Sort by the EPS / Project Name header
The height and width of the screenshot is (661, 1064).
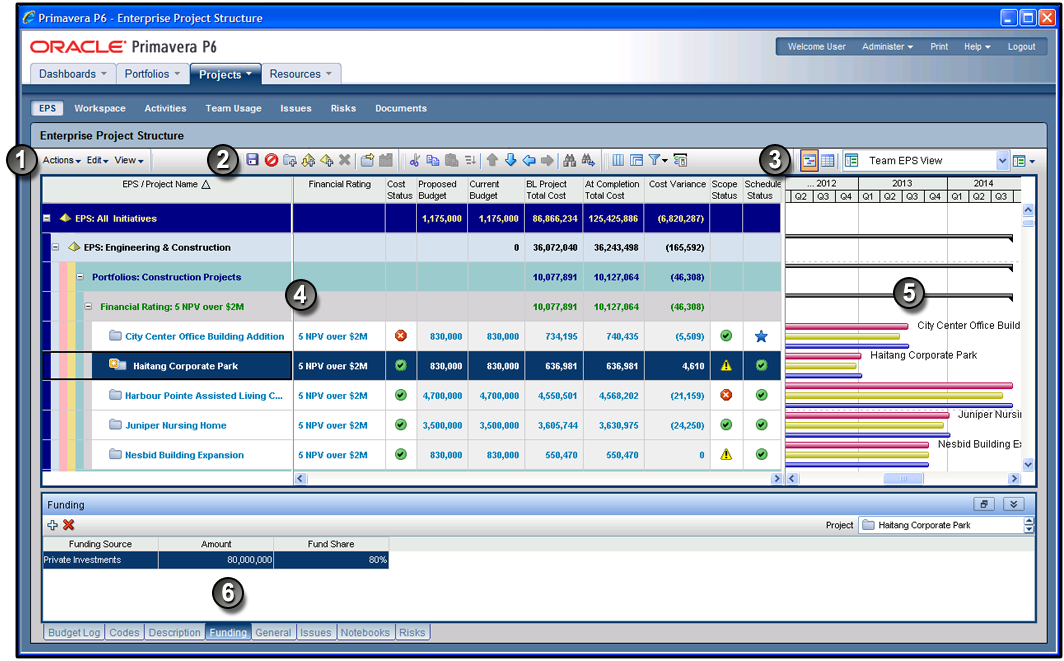tap(167, 189)
